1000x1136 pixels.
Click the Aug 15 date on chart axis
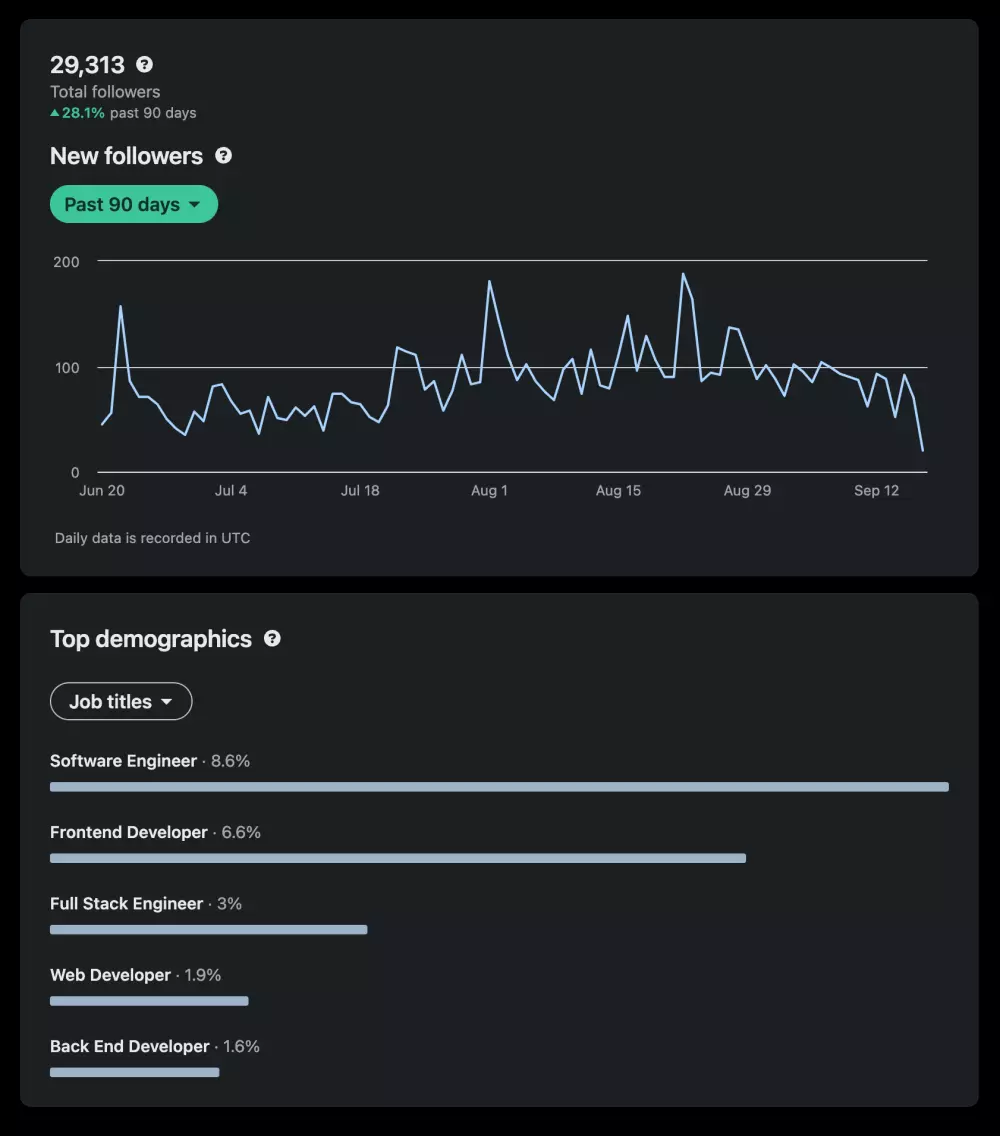click(x=618, y=491)
